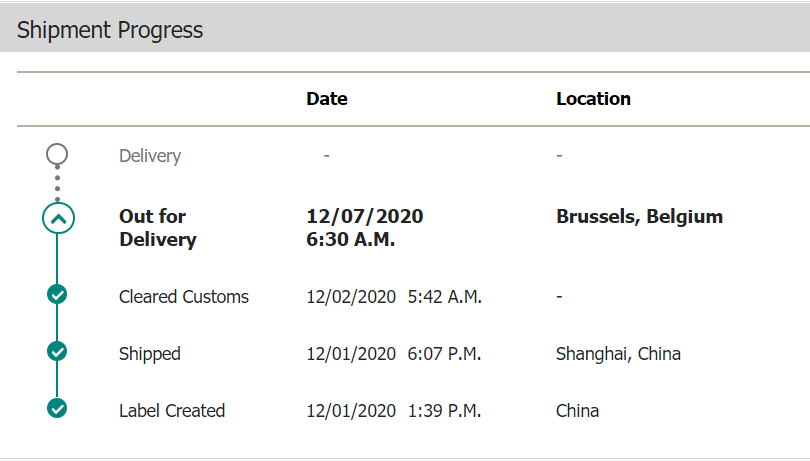Click the Shipped status label
The width and height of the screenshot is (810, 461).
click(x=150, y=354)
